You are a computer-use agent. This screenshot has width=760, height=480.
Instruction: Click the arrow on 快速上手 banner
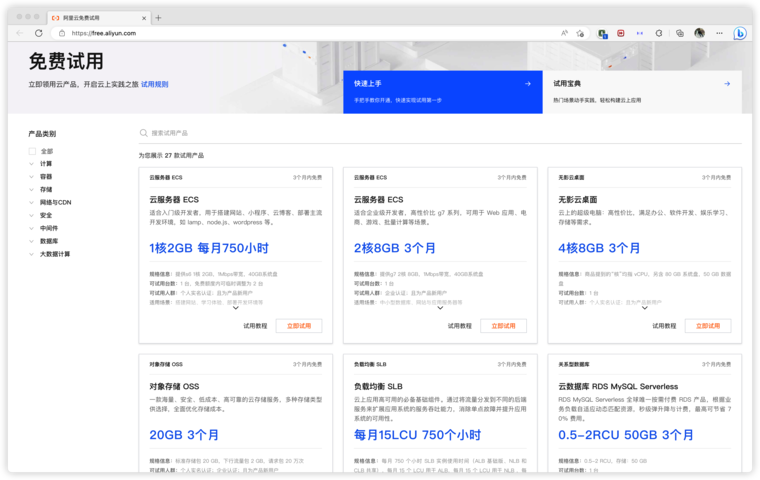(528, 84)
